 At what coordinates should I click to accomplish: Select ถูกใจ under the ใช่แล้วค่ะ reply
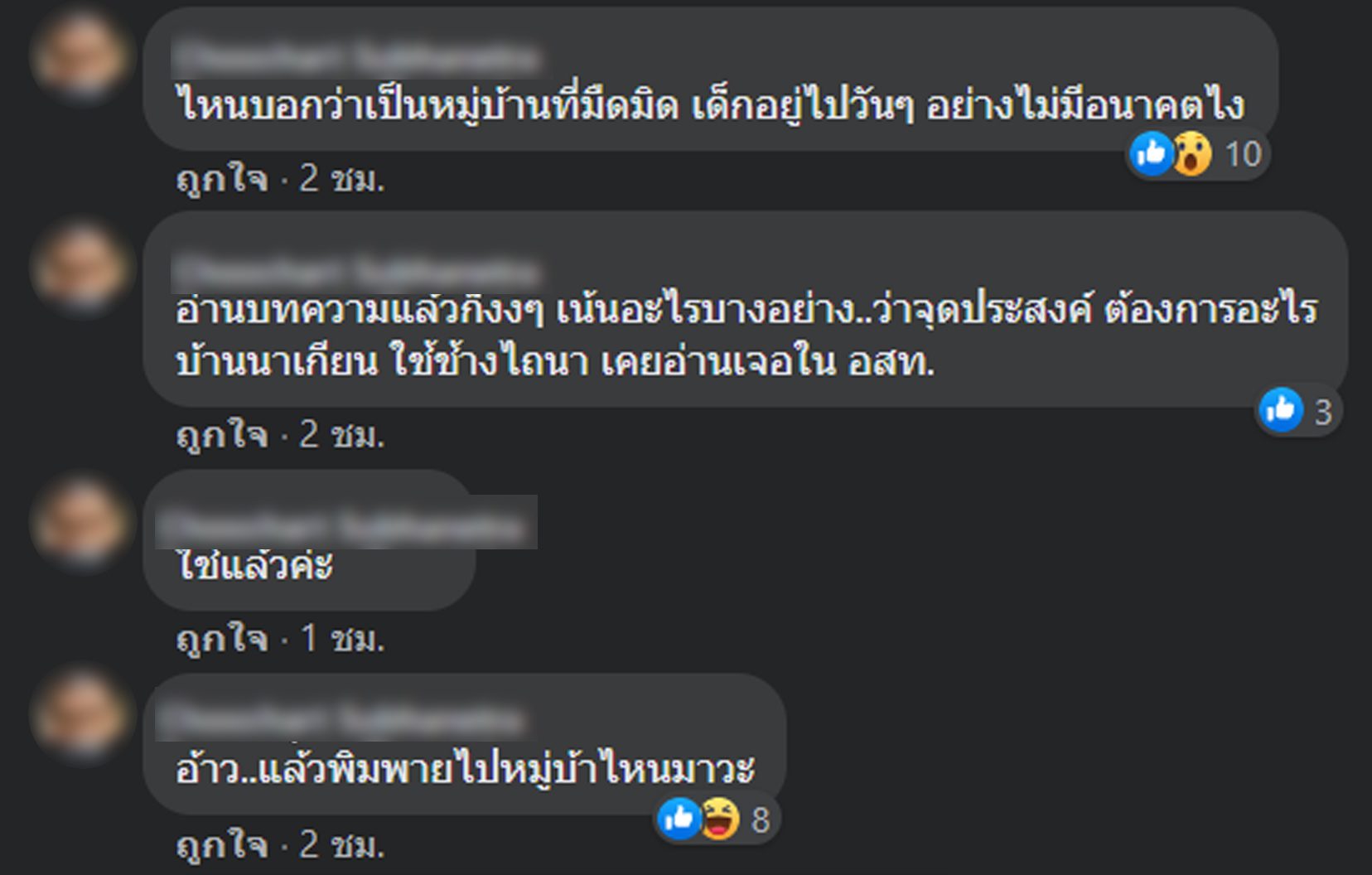[222, 638]
